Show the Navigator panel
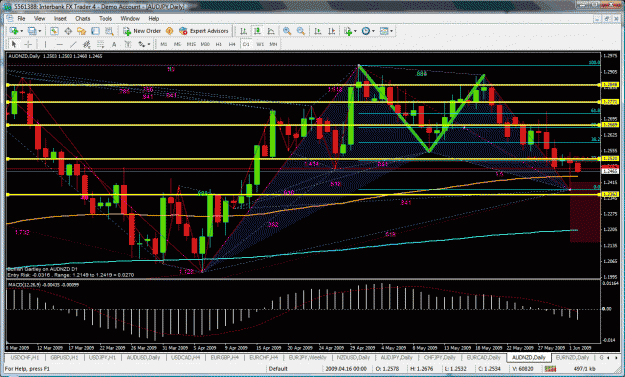This screenshot has width=625, height=377. point(82,31)
